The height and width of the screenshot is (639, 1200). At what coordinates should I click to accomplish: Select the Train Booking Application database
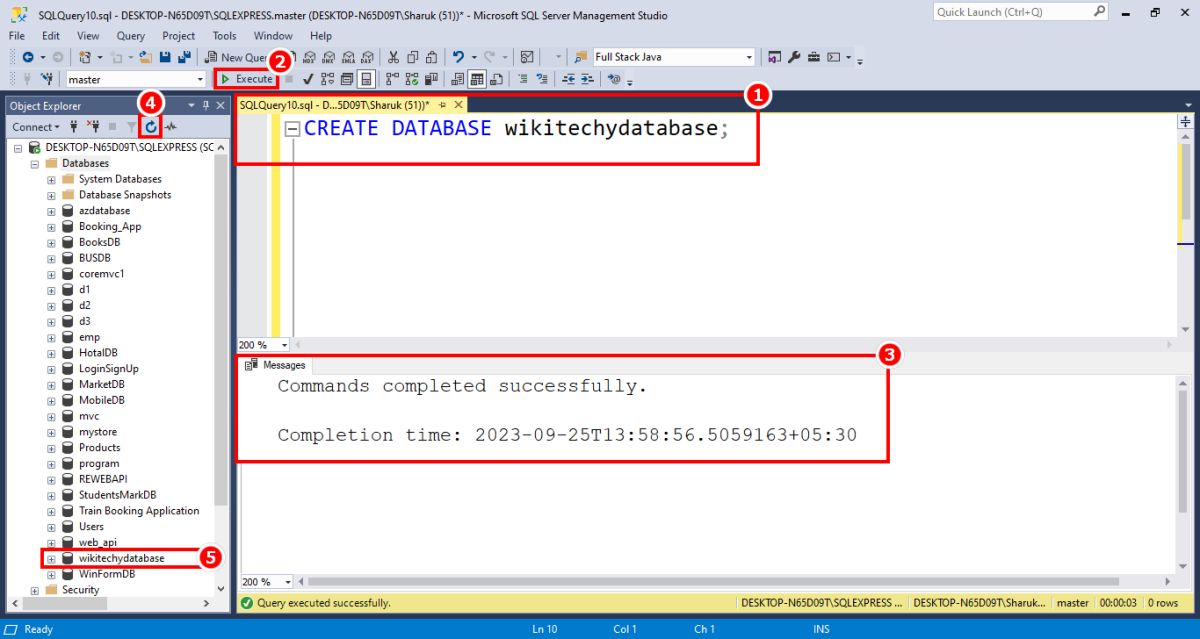[139, 511]
